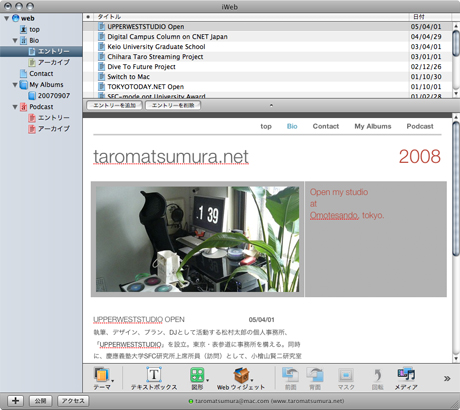Click the entry list collapse arrow handle
Viewport: 460px width, 410px height.
point(271,105)
